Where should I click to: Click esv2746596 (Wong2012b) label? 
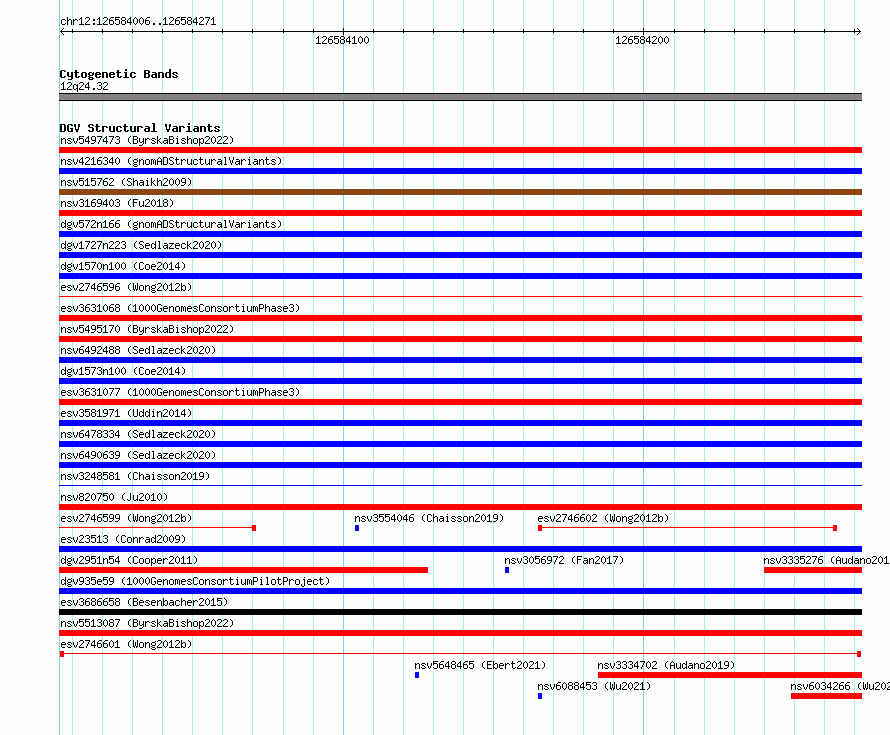pos(126,287)
